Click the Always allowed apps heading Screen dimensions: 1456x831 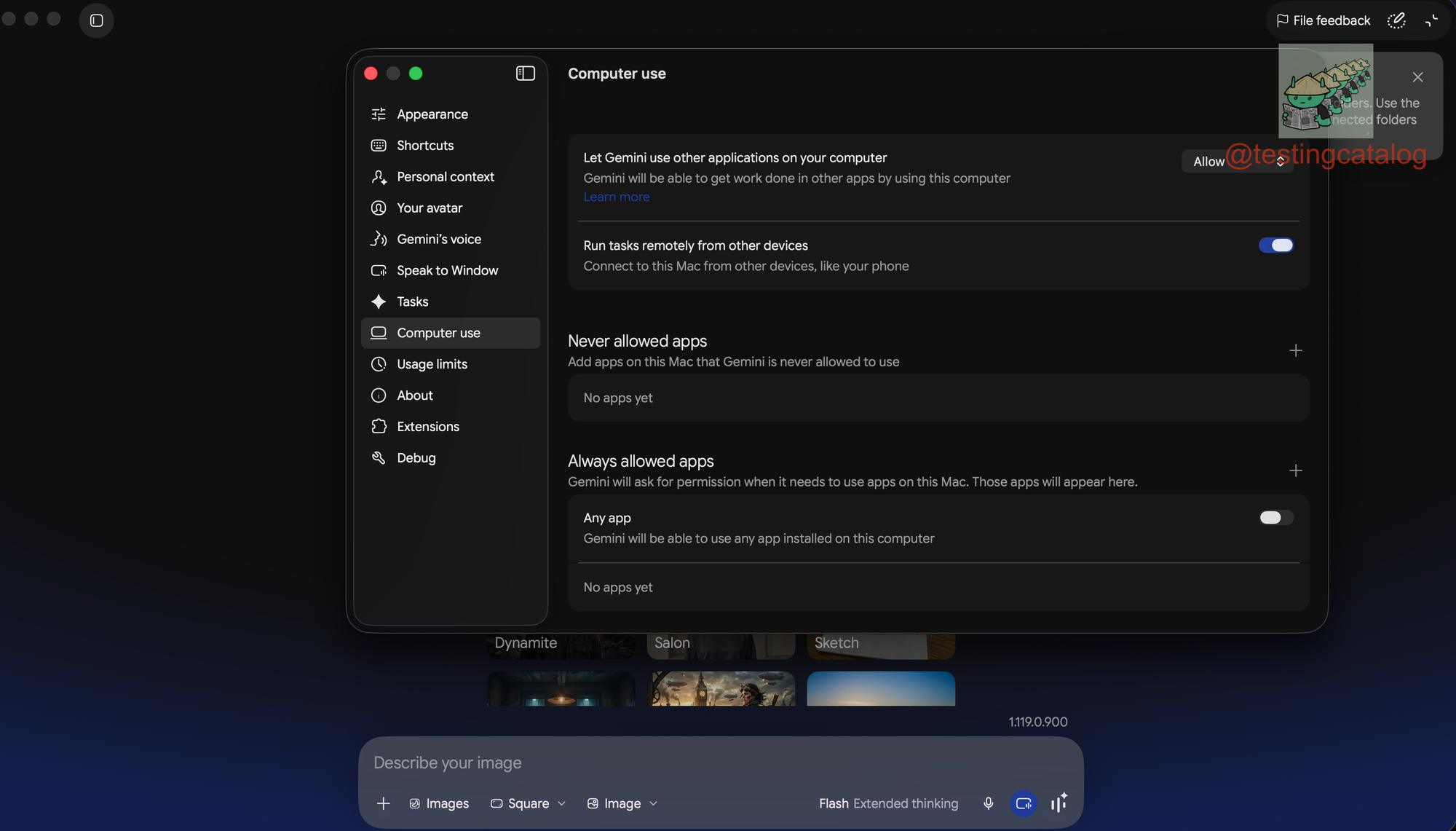click(x=641, y=461)
